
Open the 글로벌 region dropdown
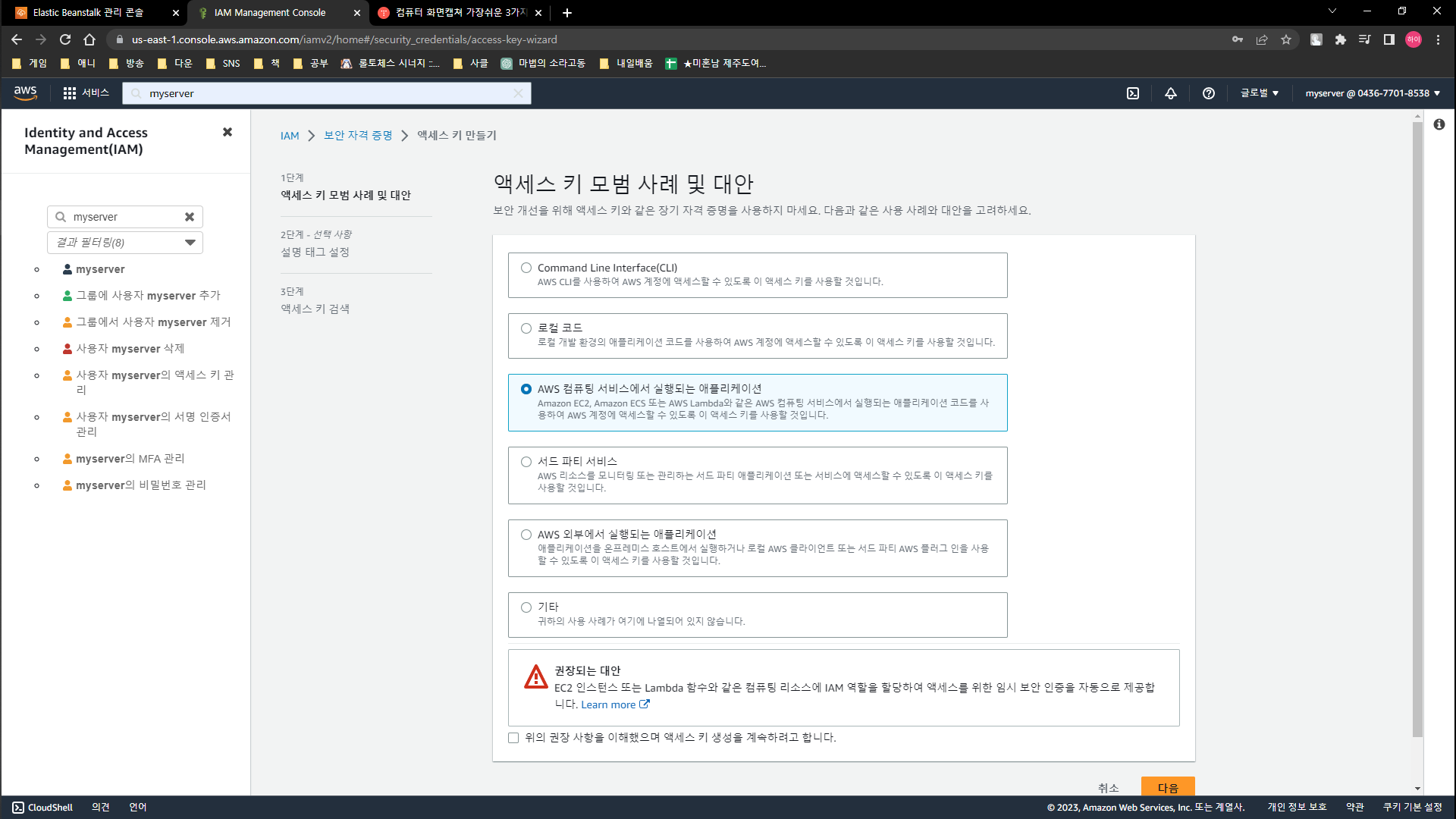pyautogui.click(x=1259, y=93)
